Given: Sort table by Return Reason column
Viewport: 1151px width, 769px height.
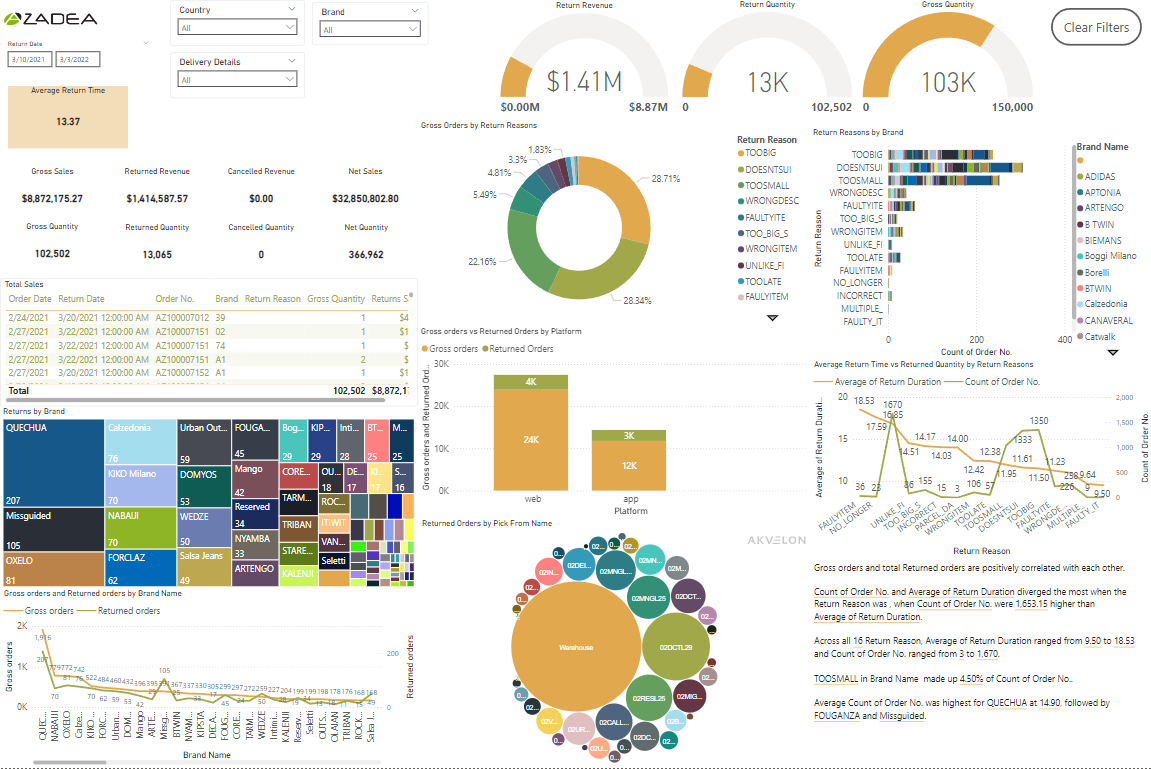Looking at the screenshot, I should pyautogui.click(x=272, y=299).
